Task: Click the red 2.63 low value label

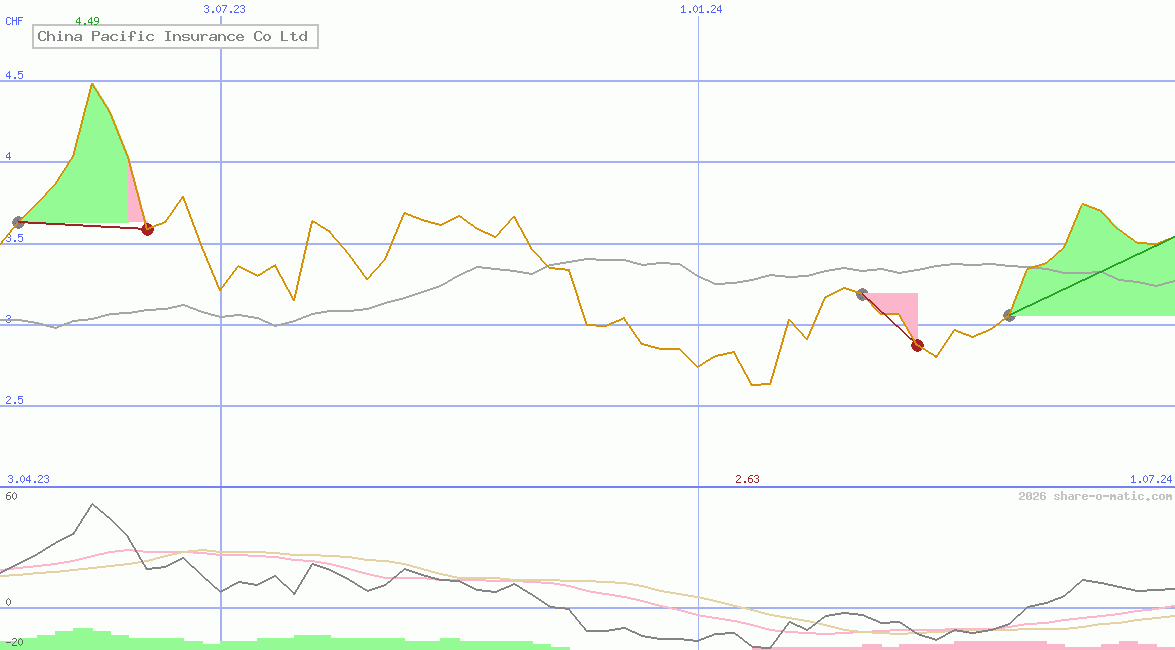Action: tap(747, 479)
